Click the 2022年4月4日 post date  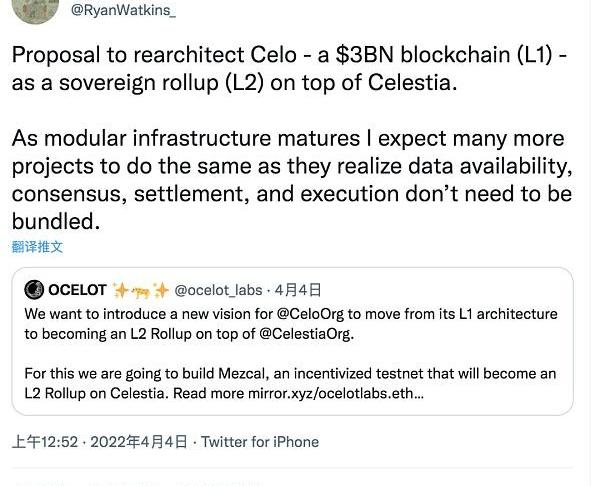pos(140,441)
